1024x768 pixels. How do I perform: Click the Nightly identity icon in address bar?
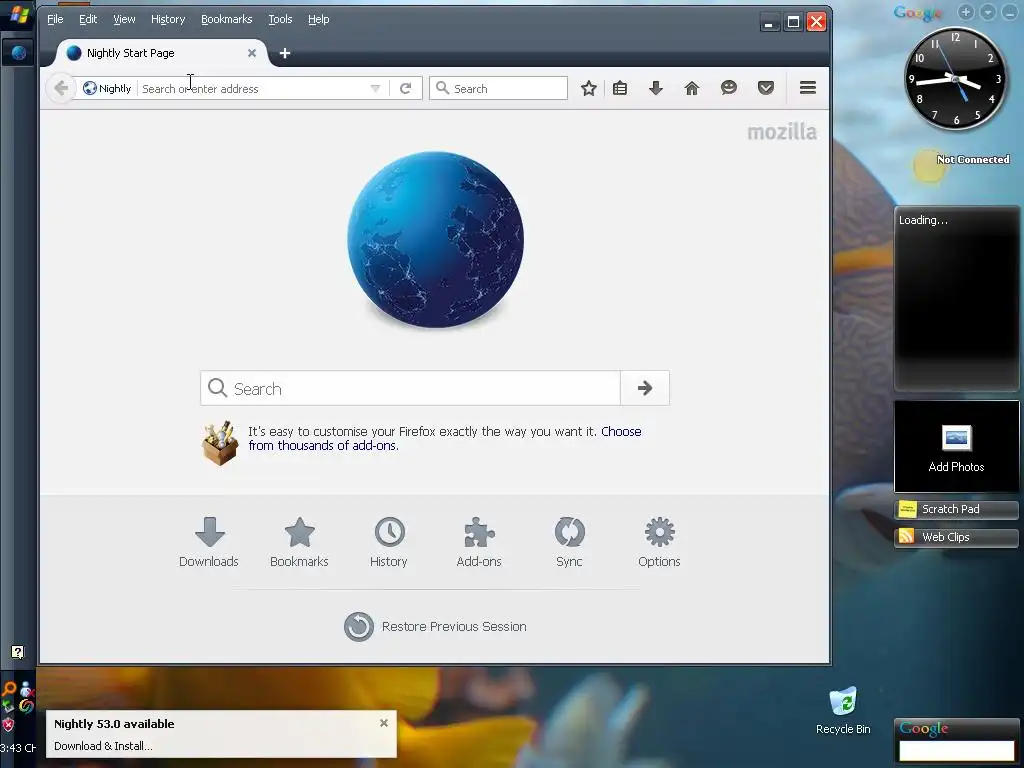tap(90, 88)
